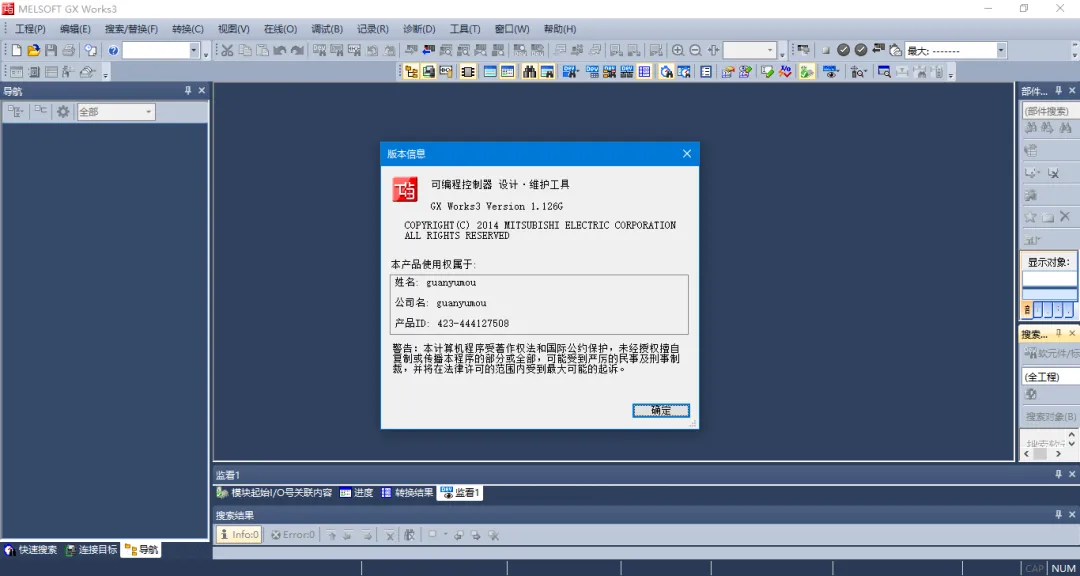Open the 工具(T) menu
This screenshot has height=576, width=1080.
pos(465,29)
